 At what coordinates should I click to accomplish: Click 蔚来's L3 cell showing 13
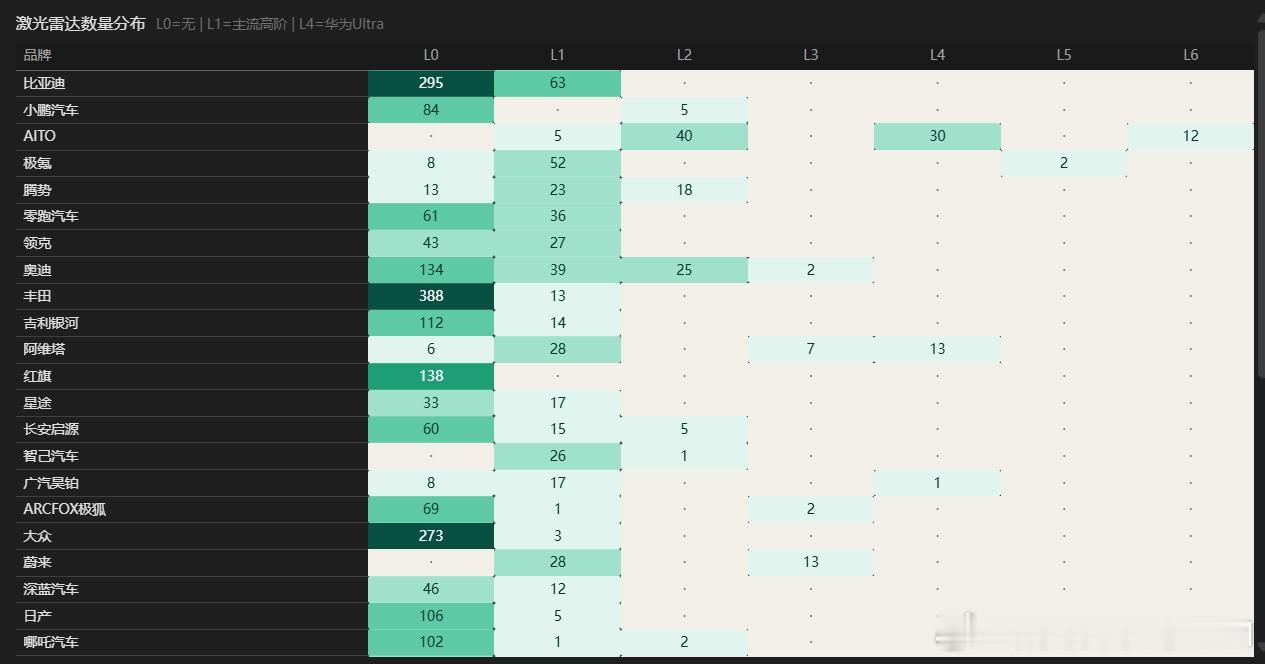click(x=810, y=562)
